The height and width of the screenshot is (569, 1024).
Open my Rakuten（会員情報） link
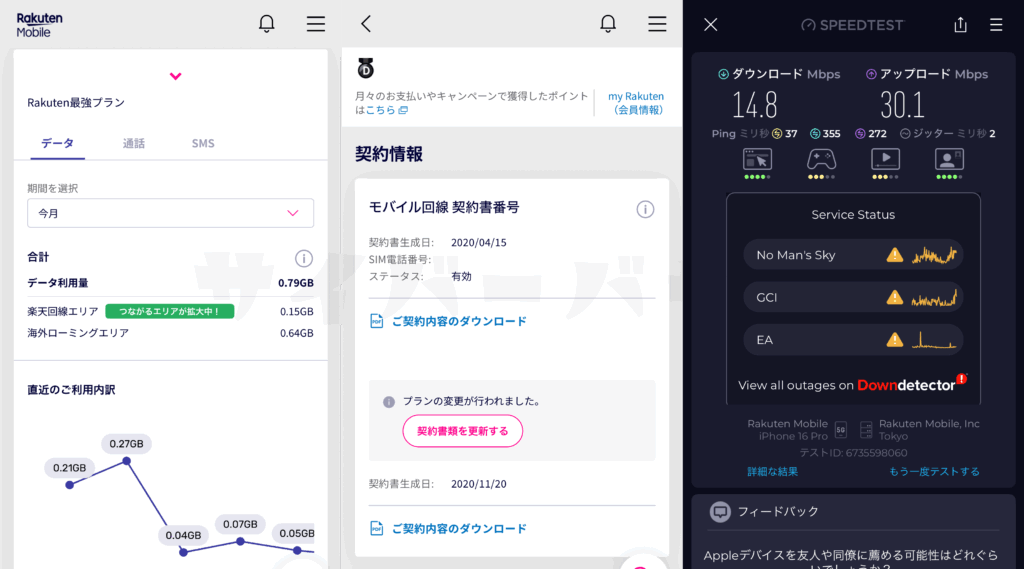point(636,103)
